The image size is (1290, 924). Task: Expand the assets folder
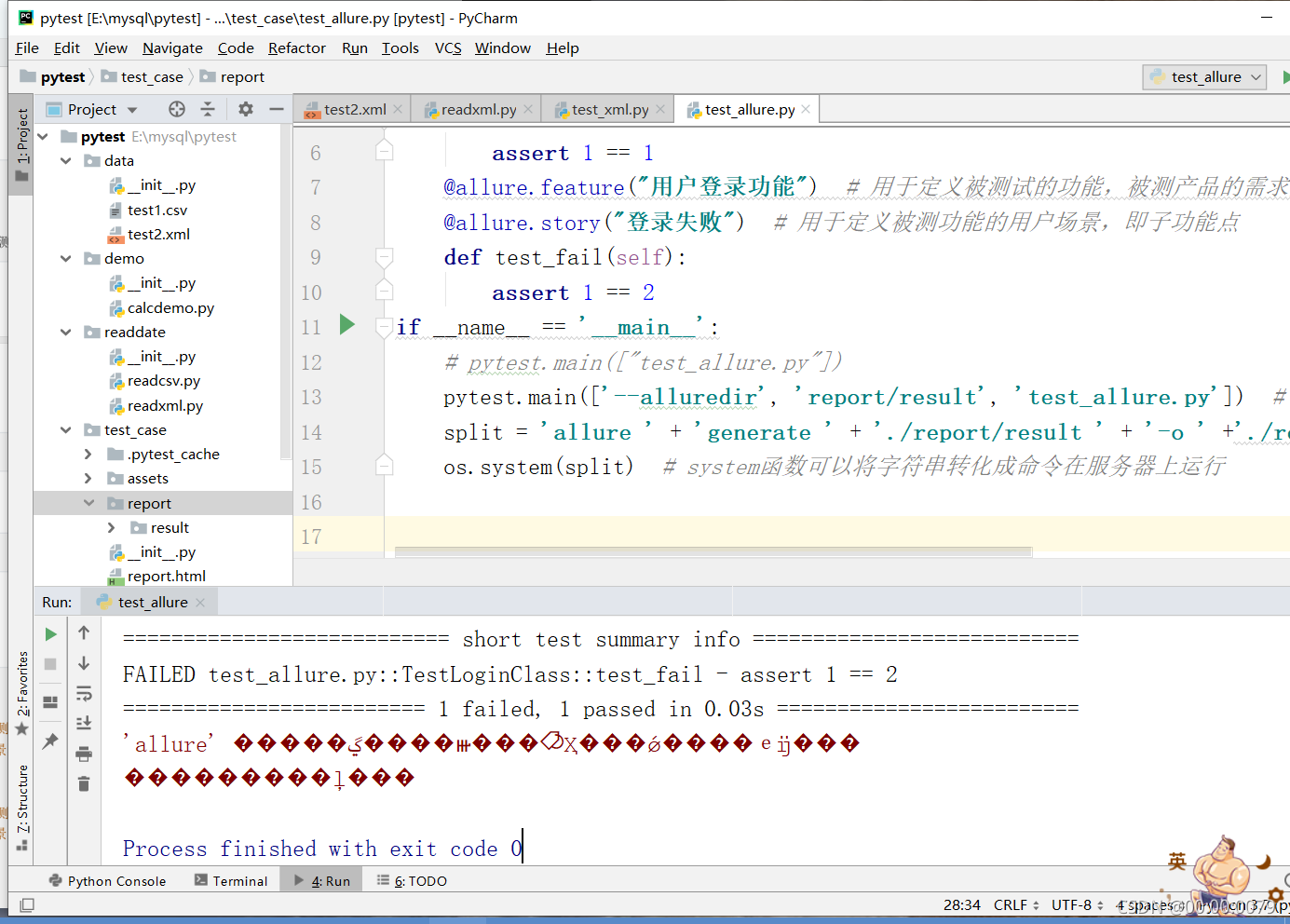(89, 479)
